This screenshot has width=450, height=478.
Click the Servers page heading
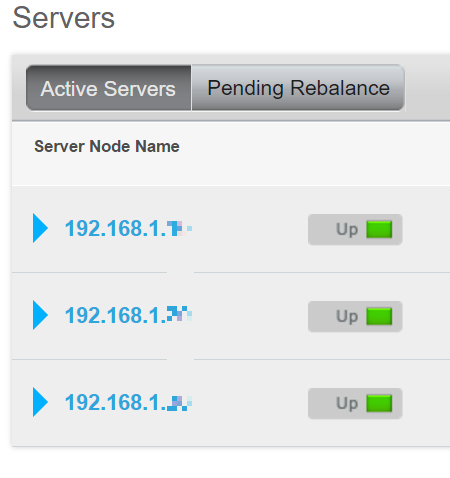[64, 18]
